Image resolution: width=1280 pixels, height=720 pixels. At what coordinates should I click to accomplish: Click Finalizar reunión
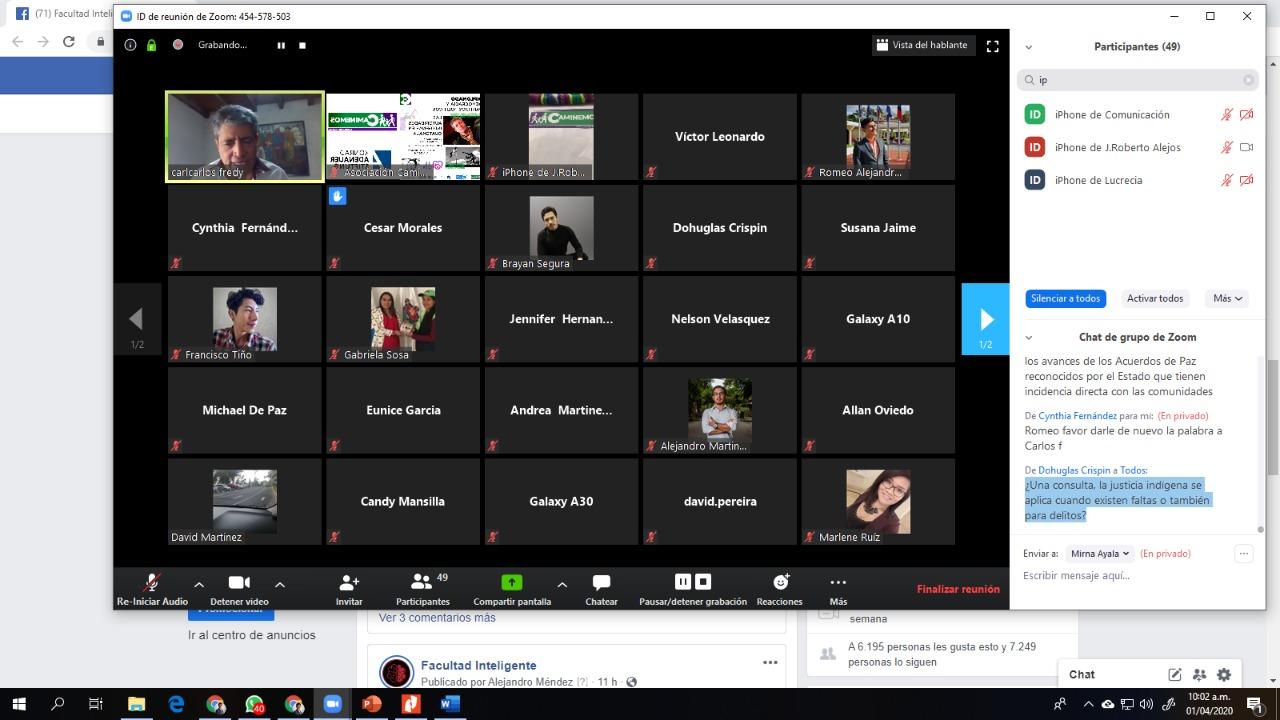tap(958, 589)
